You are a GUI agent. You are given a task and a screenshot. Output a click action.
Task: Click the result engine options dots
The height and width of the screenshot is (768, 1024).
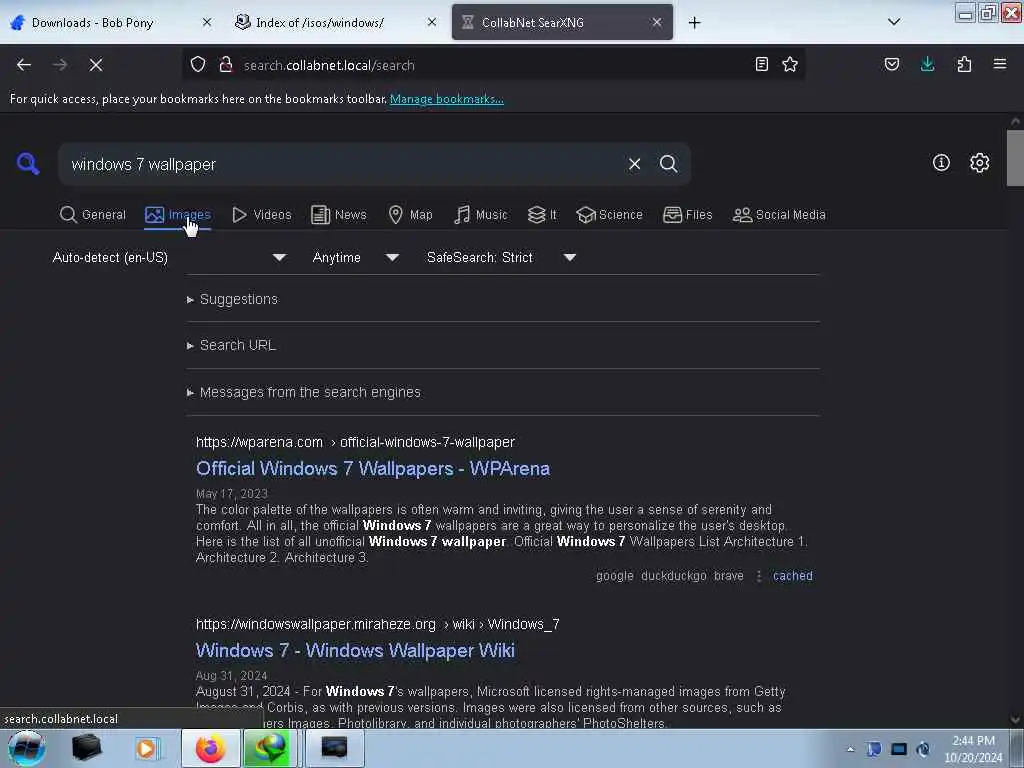[x=758, y=575]
